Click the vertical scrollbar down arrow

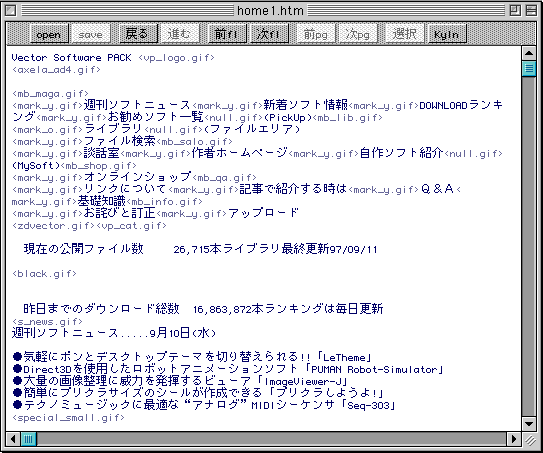529,424
